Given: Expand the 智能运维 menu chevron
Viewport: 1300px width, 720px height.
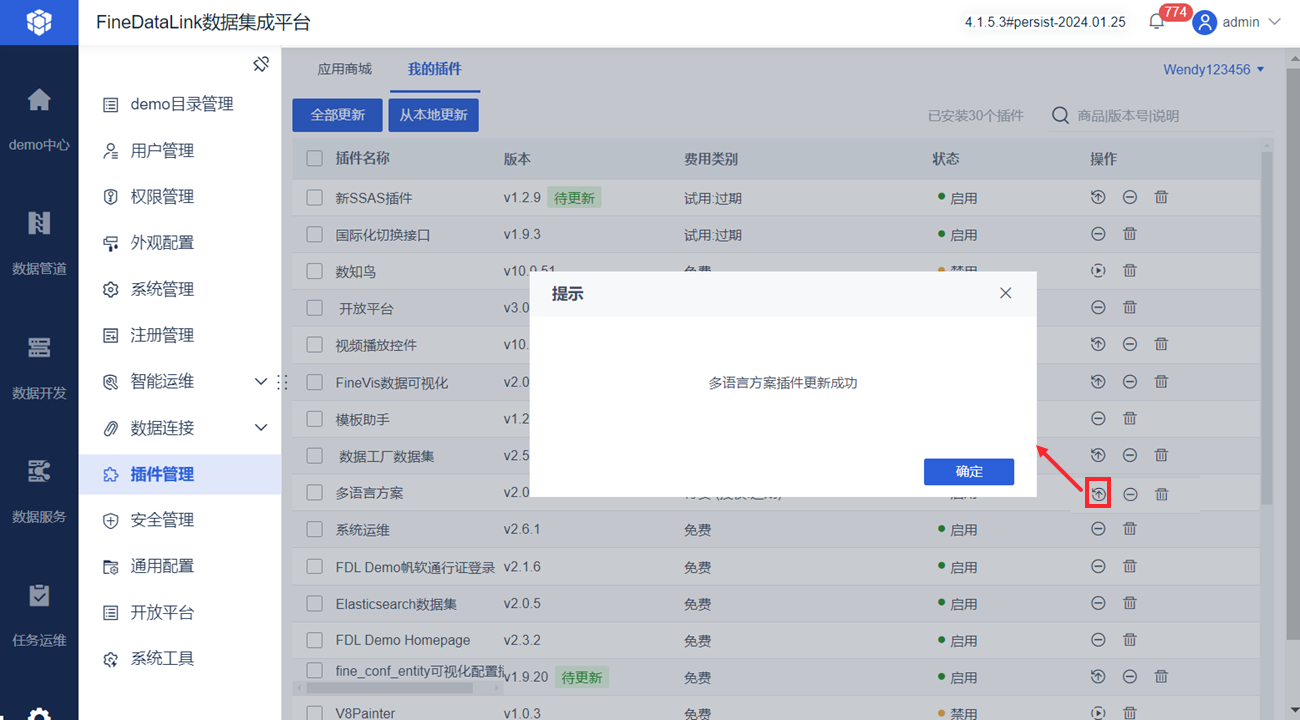Looking at the screenshot, I should [x=261, y=381].
